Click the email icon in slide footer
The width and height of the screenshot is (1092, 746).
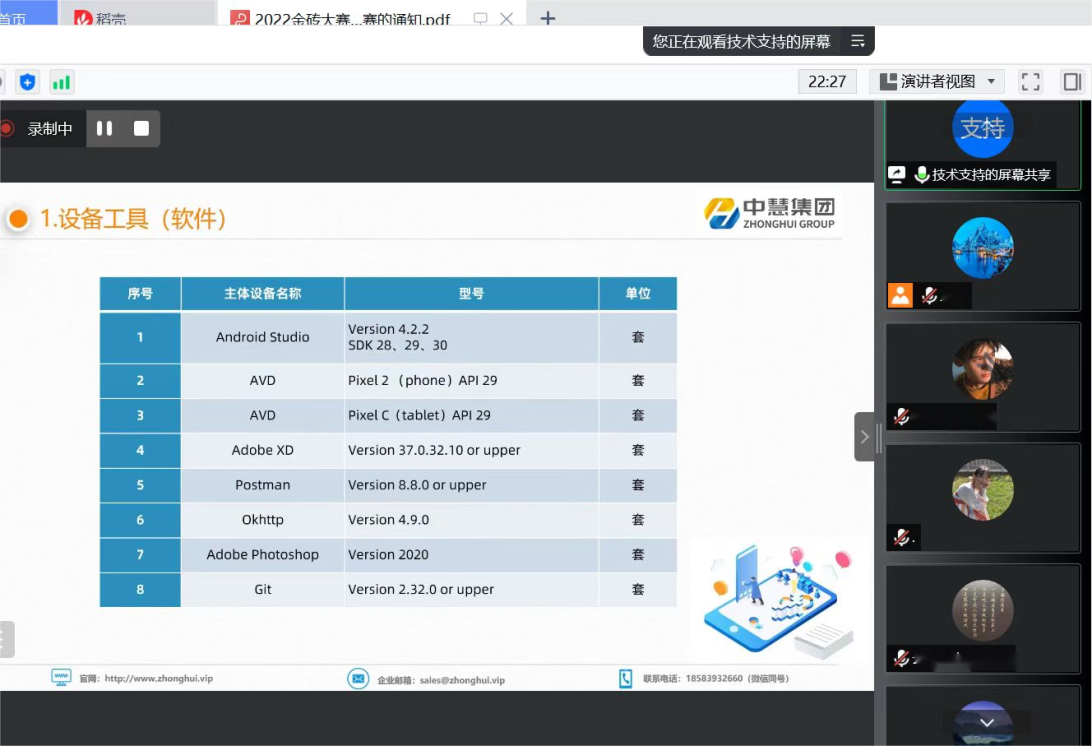point(358,678)
